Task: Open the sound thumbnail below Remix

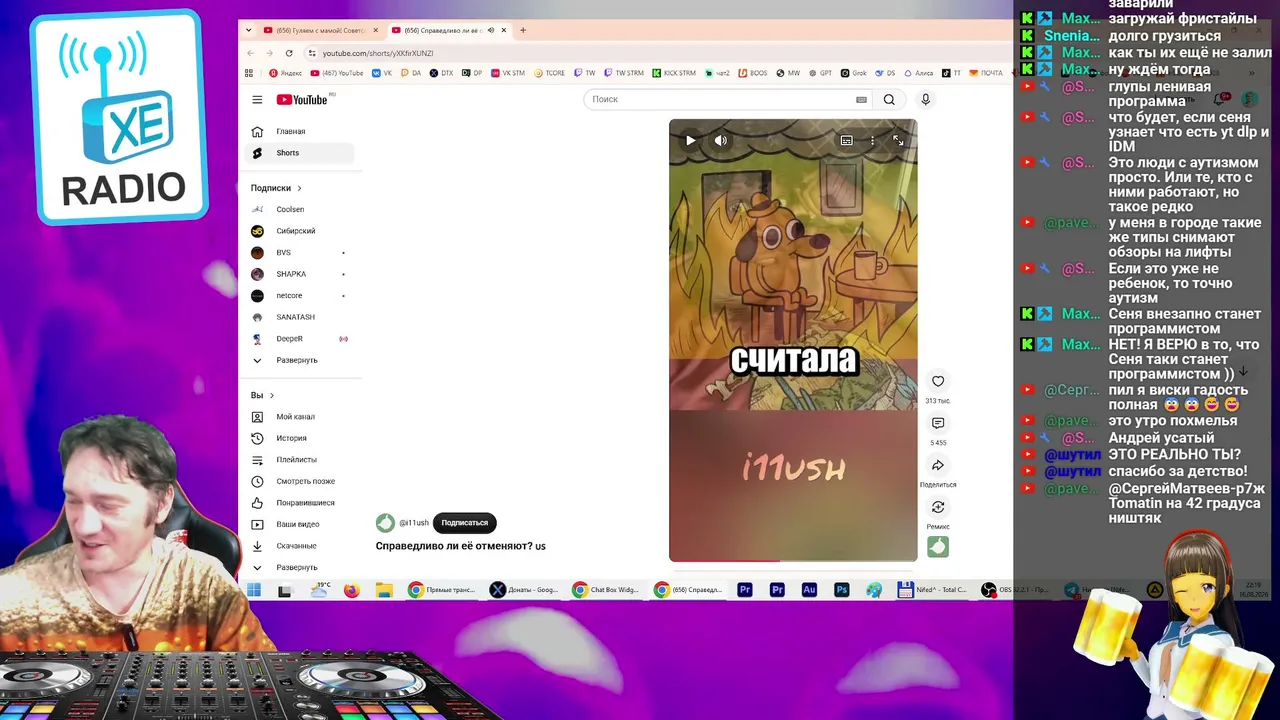Action: [x=938, y=547]
